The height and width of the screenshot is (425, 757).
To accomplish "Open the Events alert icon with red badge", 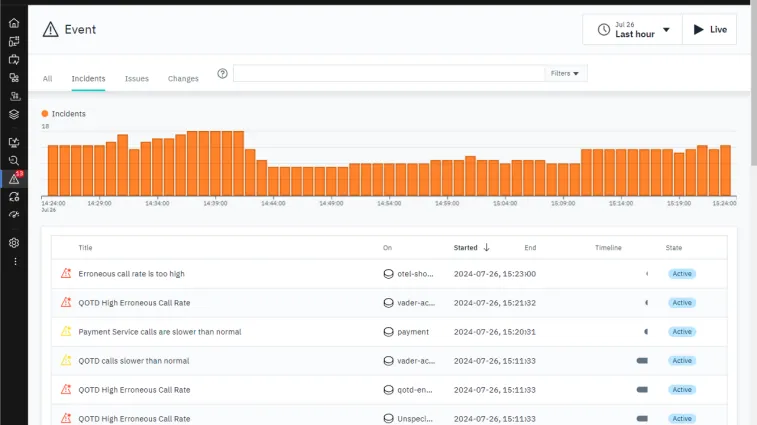I will click(14, 179).
